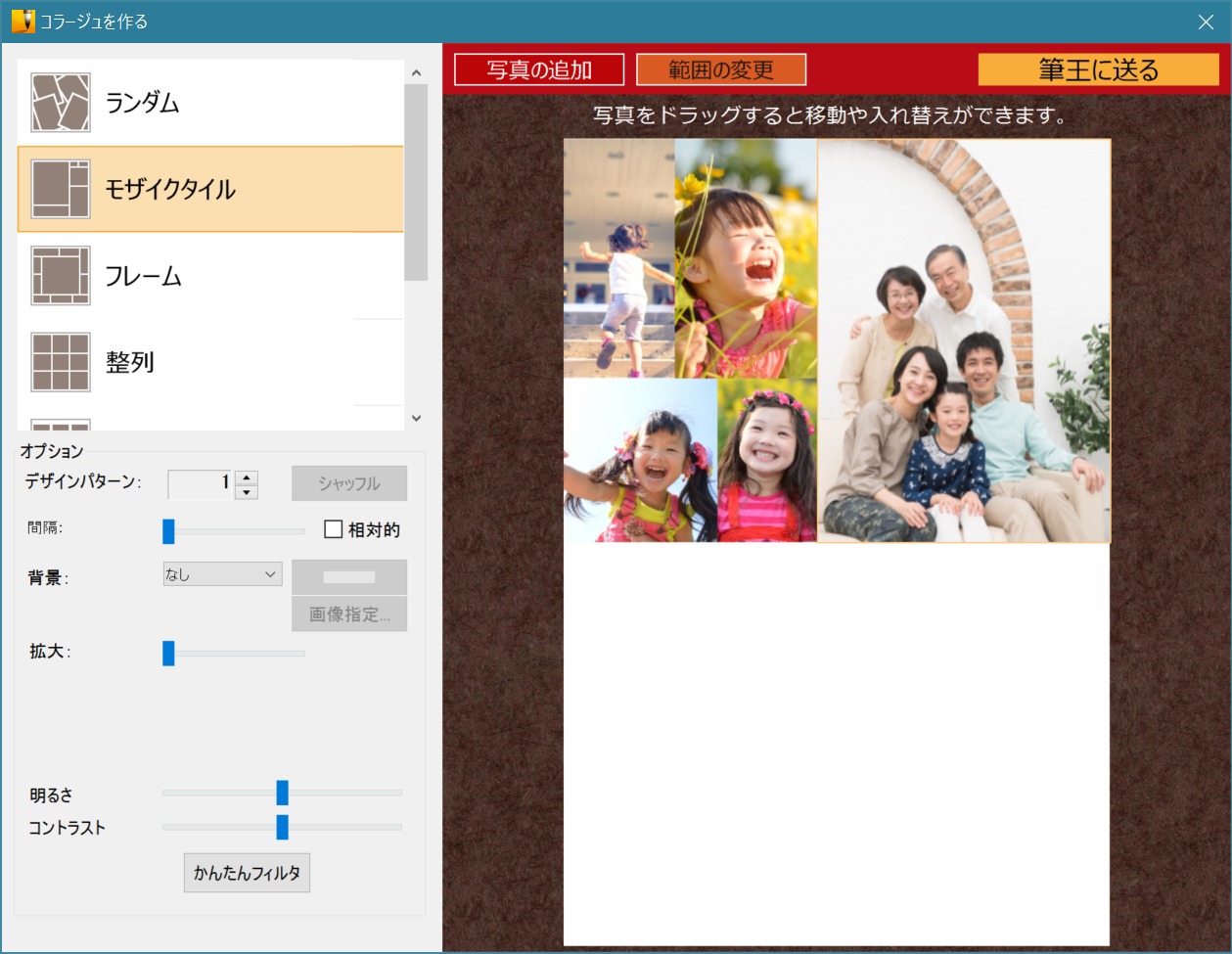1232x954 pixels.
Task: Click the layout list scroll up arrow
Action: (416, 72)
